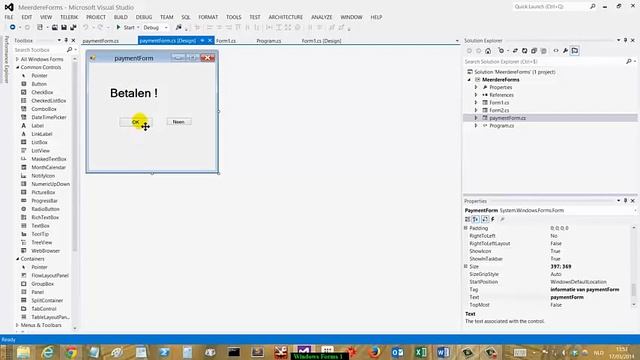Select the ComboBox control in Toolbox
Screen dimensions: 640x360
click(44, 109)
